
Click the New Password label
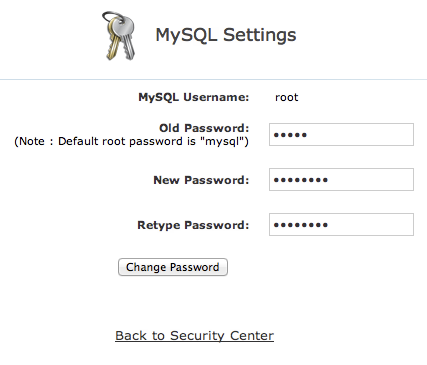click(x=201, y=180)
